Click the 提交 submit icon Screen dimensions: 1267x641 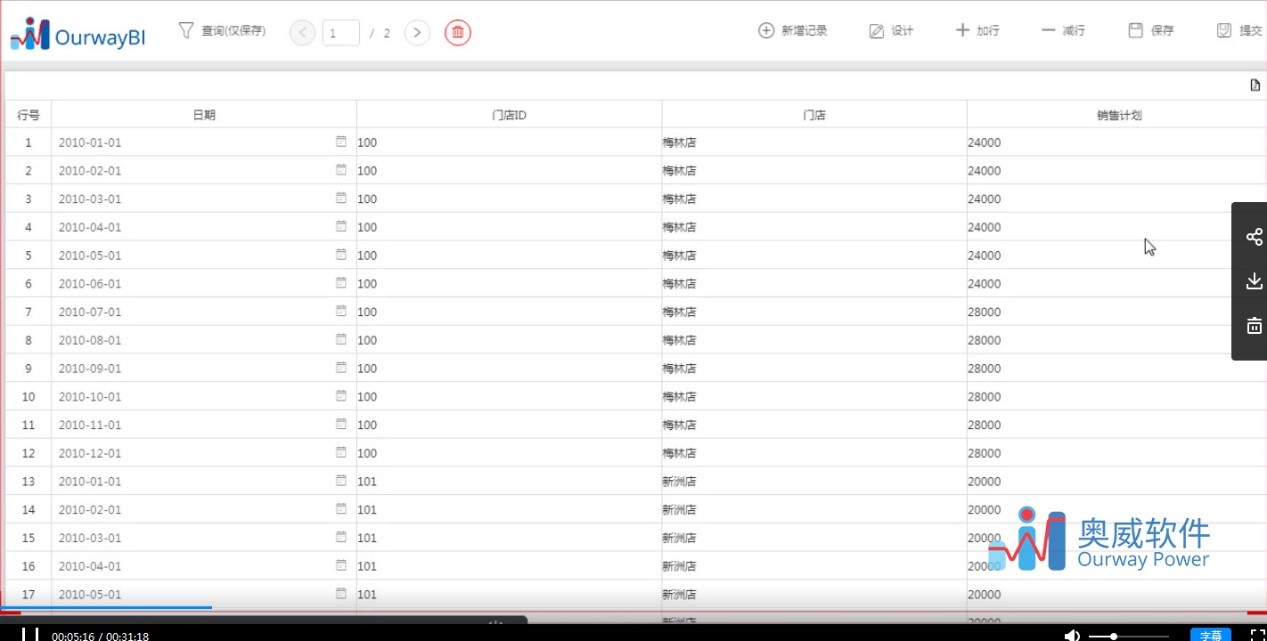click(x=1224, y=30)
